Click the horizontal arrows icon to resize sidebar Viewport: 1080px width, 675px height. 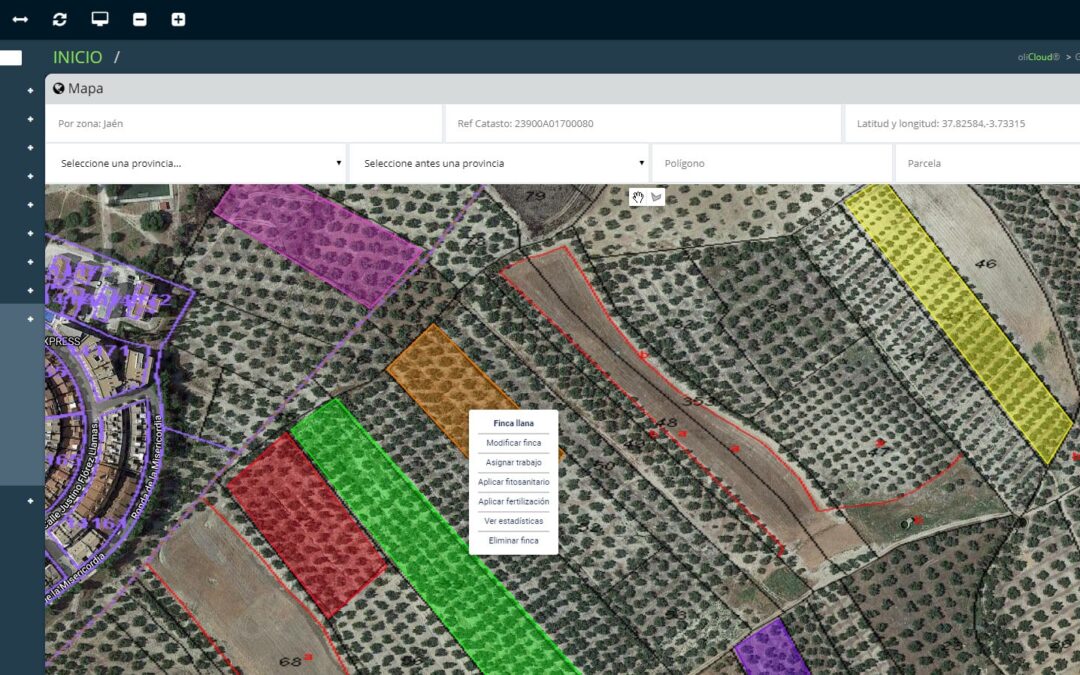point(20,19)
